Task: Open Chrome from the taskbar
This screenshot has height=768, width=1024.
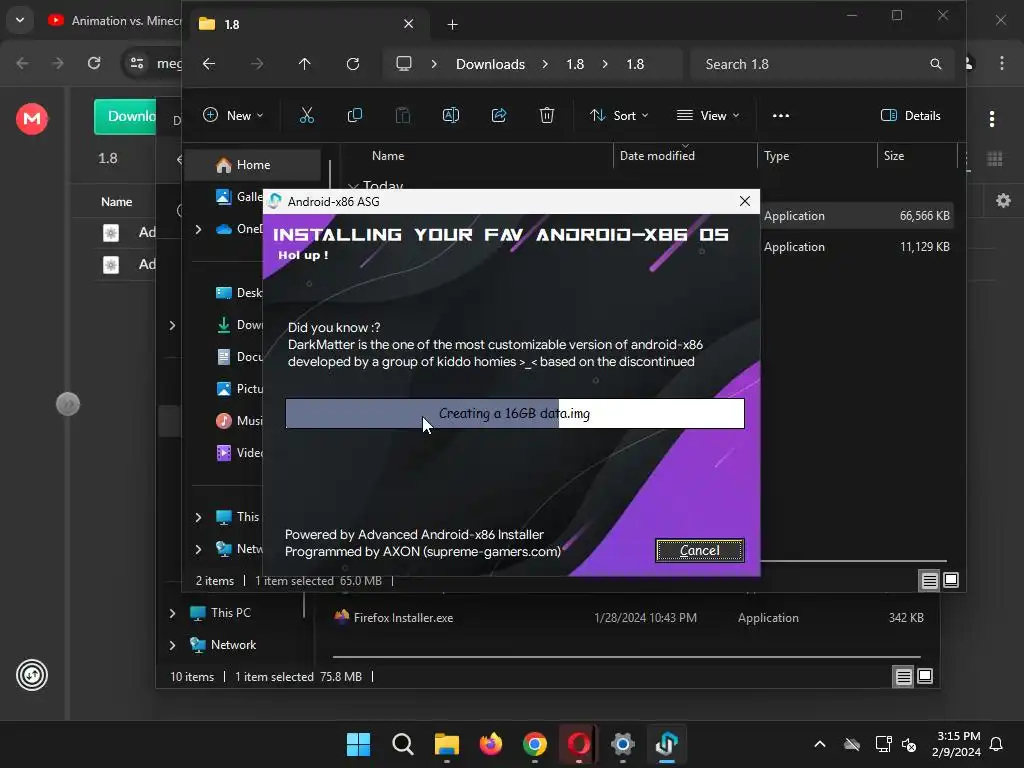Action: pyautogui.click(x=535, y=744)
